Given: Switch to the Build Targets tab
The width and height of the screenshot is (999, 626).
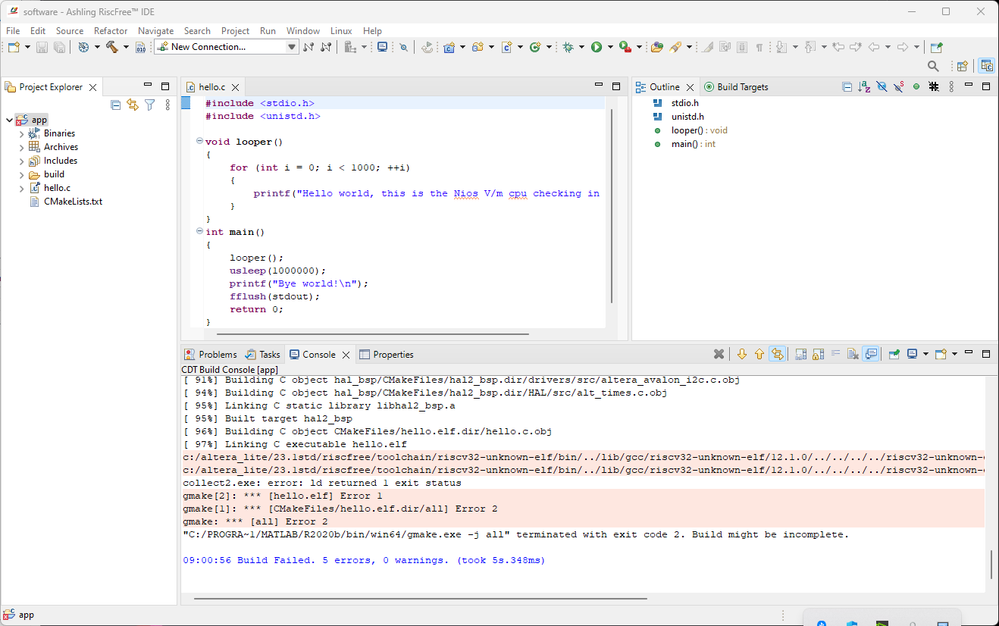Looking at the screenshot, I should click(x=736, y=87).
